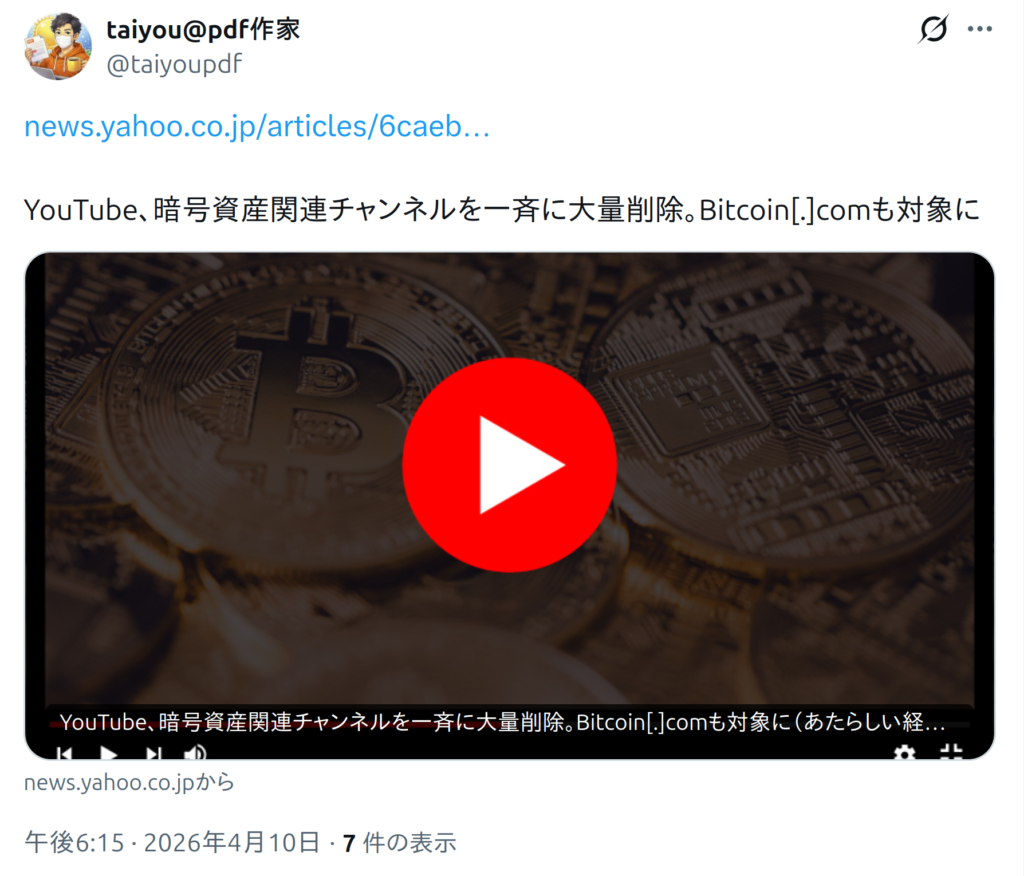Toggle the exit-fullscreen icon in player
The width and height of the screenshot is (1024, 876).
952,753
